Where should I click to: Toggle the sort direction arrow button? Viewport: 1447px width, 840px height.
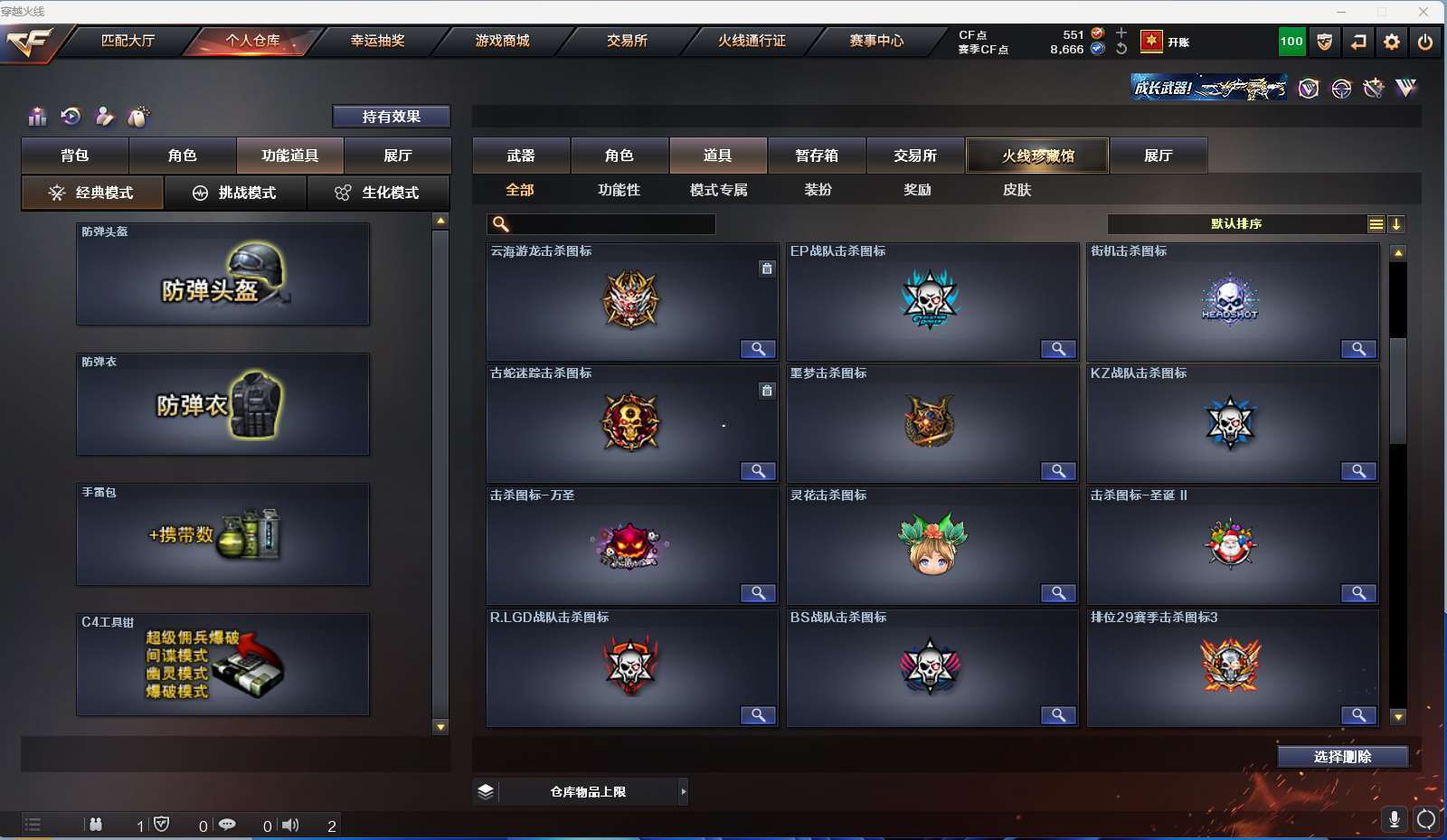[x=1396, y=224]
